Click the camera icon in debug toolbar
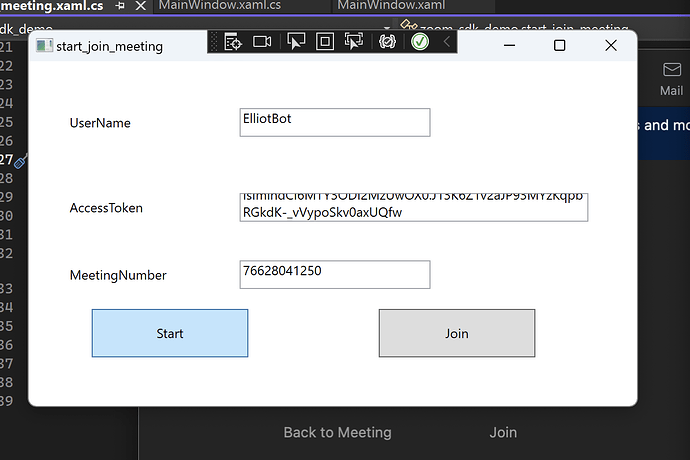 [262, 42]
